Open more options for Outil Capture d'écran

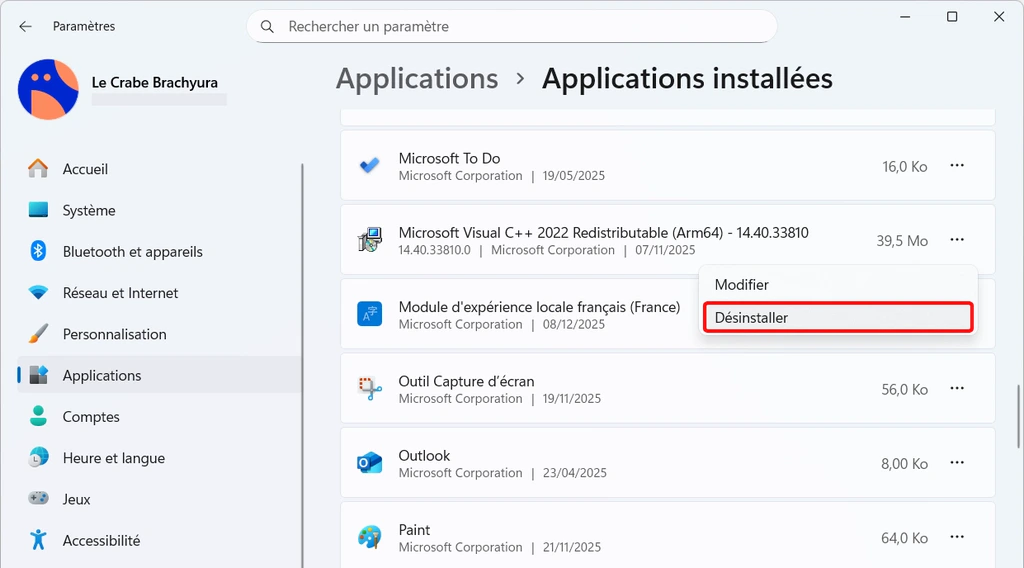coord(957,389)
